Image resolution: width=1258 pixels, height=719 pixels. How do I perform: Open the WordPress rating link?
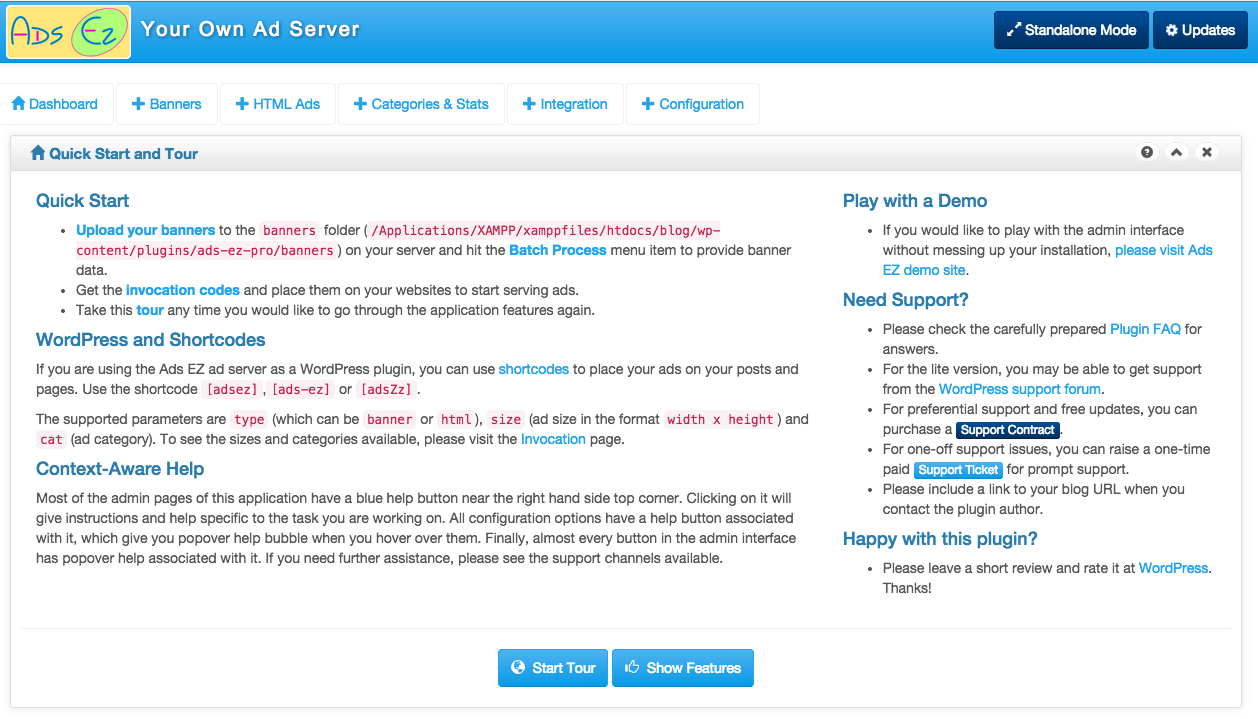tap(1174, 568)
